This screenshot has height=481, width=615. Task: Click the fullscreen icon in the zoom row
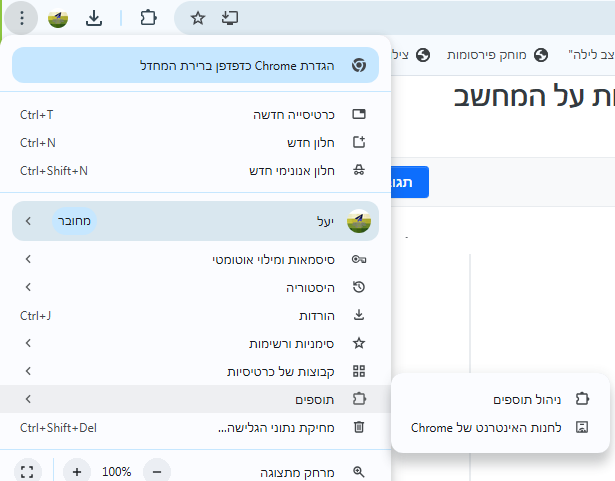click(27, 471)
